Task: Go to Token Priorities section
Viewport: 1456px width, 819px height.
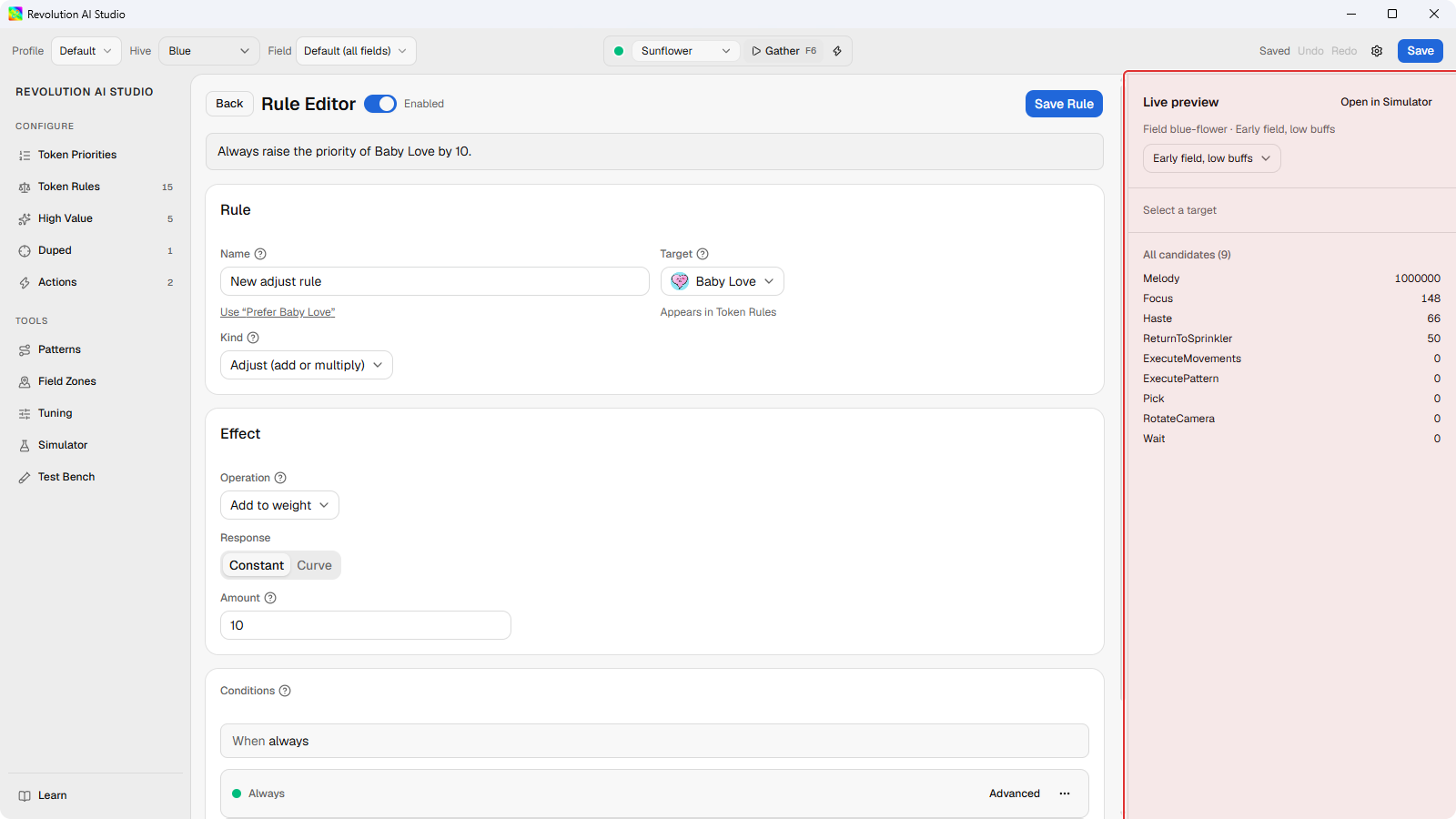Action: click(96, 155)
